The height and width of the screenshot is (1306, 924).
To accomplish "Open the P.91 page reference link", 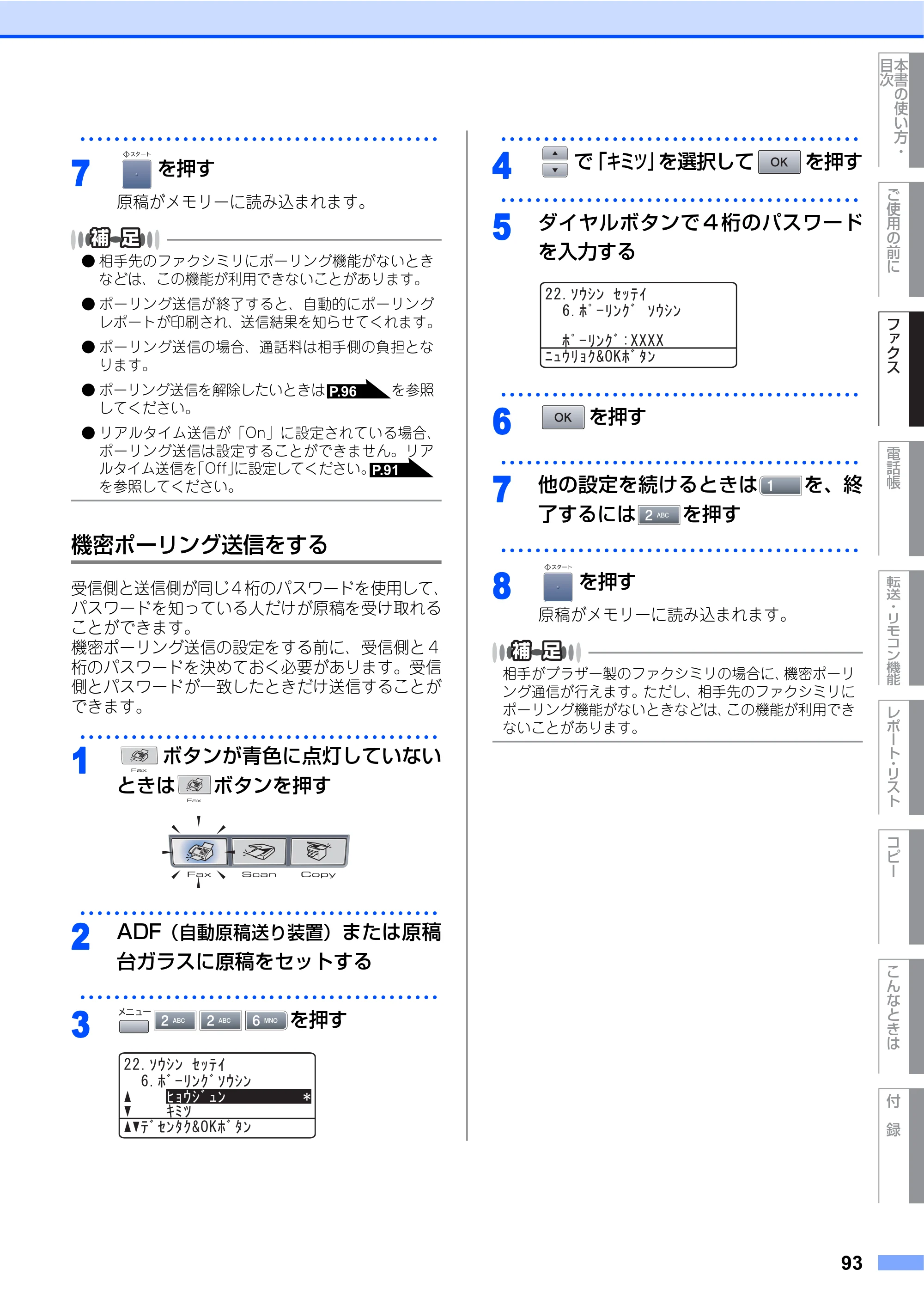I will click(401, 469).
